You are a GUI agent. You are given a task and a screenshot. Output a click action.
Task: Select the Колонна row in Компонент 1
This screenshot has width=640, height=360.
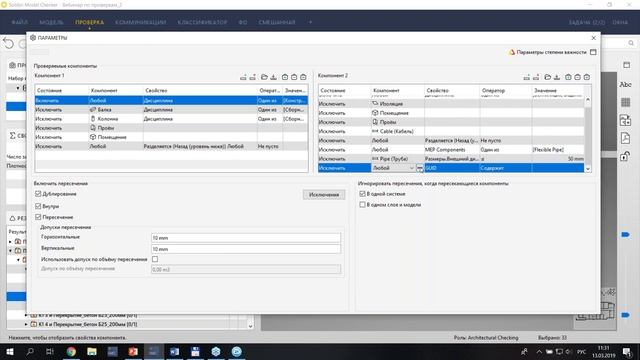tap(171, 119)
